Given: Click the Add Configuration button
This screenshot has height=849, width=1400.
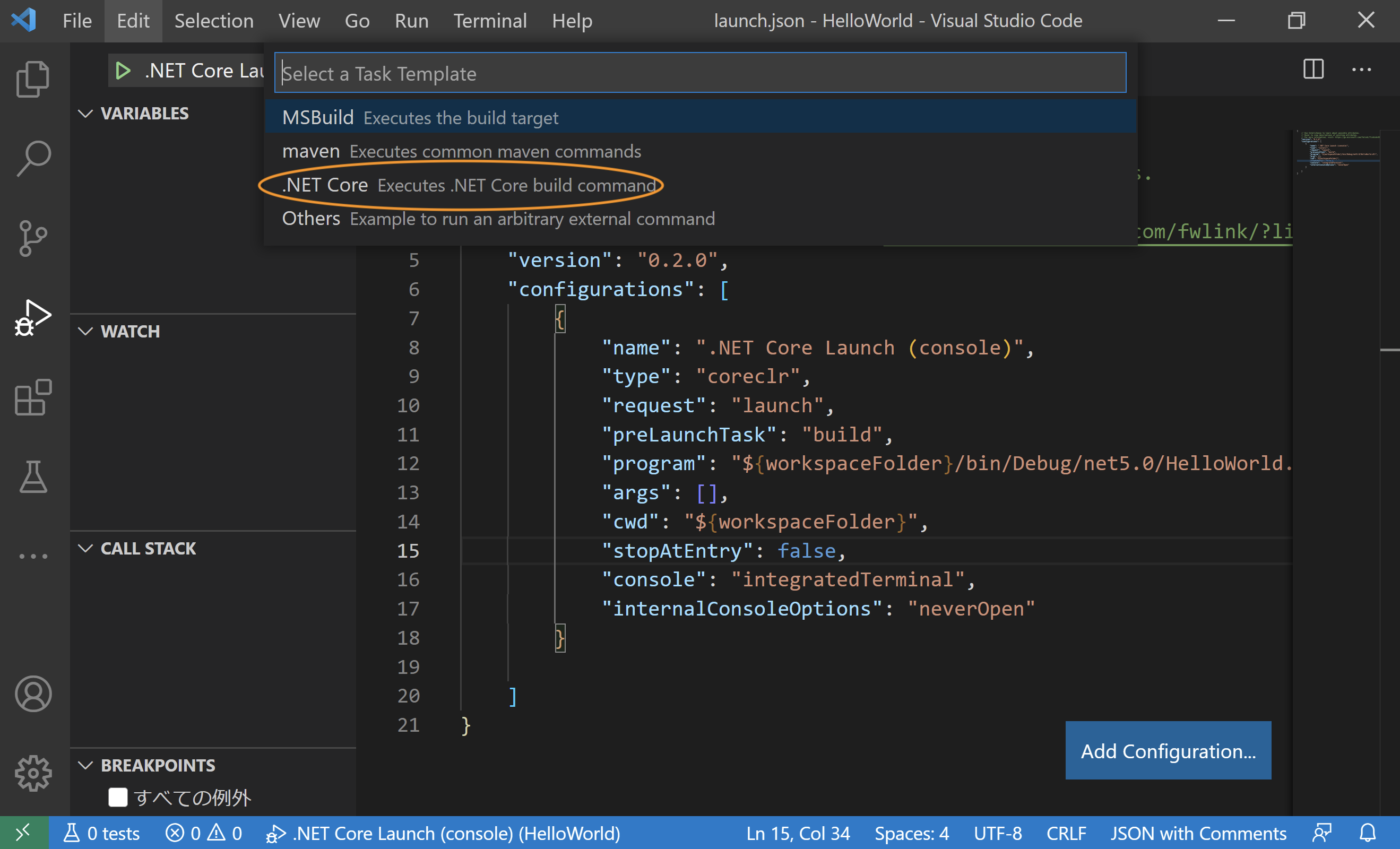Looking at the screenshot, I should 1168,751.
